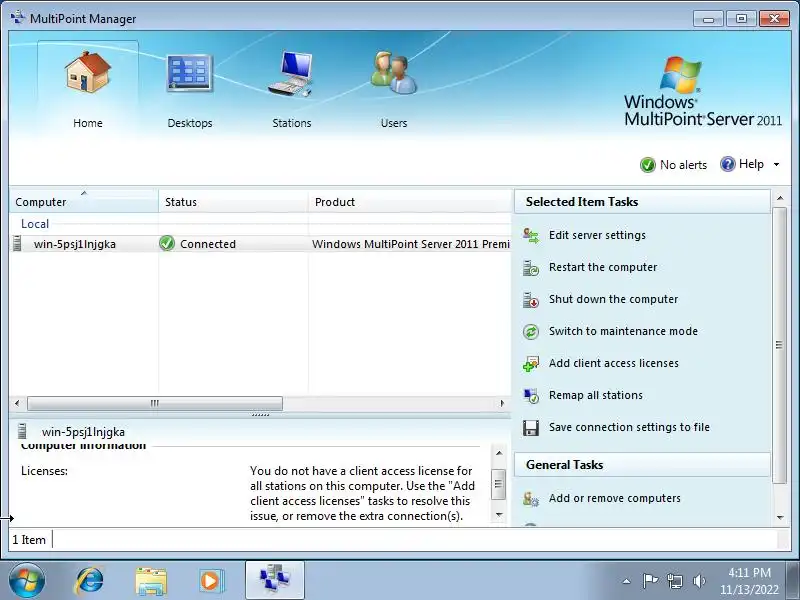
Task: Show hidden tray icons arrow
Action: pos(627,581)
